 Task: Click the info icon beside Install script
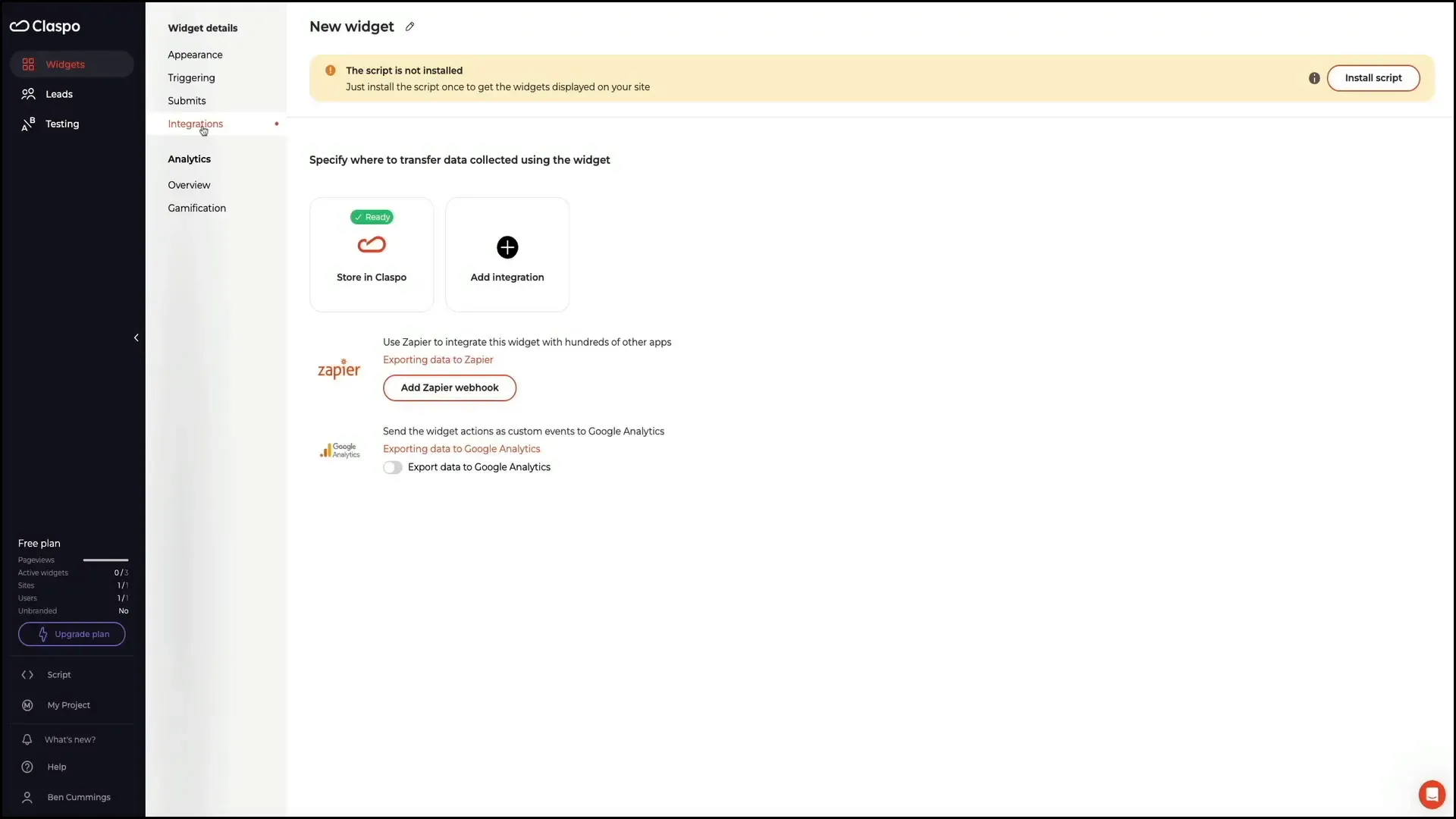(1314, 78)
